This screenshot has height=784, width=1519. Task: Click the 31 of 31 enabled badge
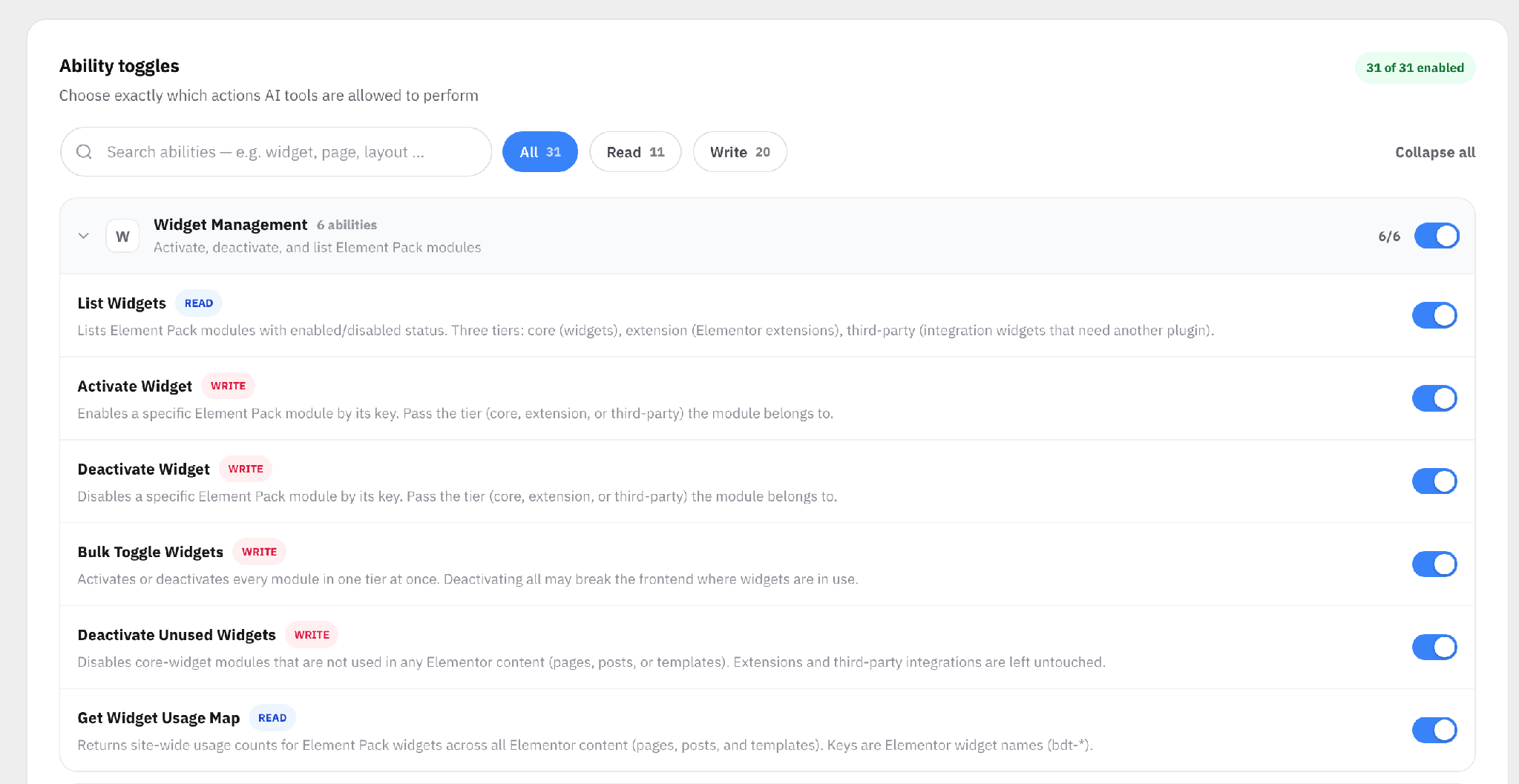tap(1415, 67)
